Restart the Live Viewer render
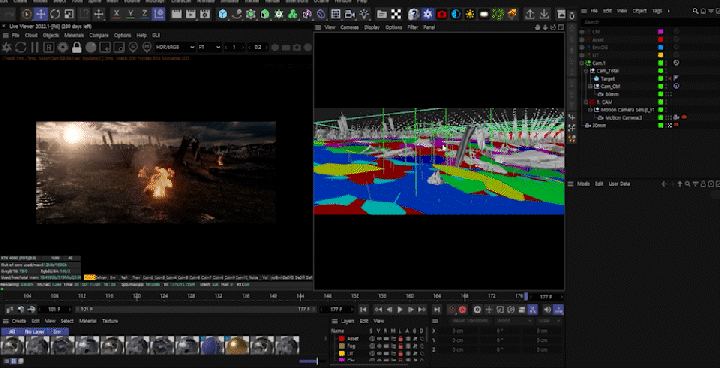The height and width of the screenshot is (368, 720). pos(21,47)
